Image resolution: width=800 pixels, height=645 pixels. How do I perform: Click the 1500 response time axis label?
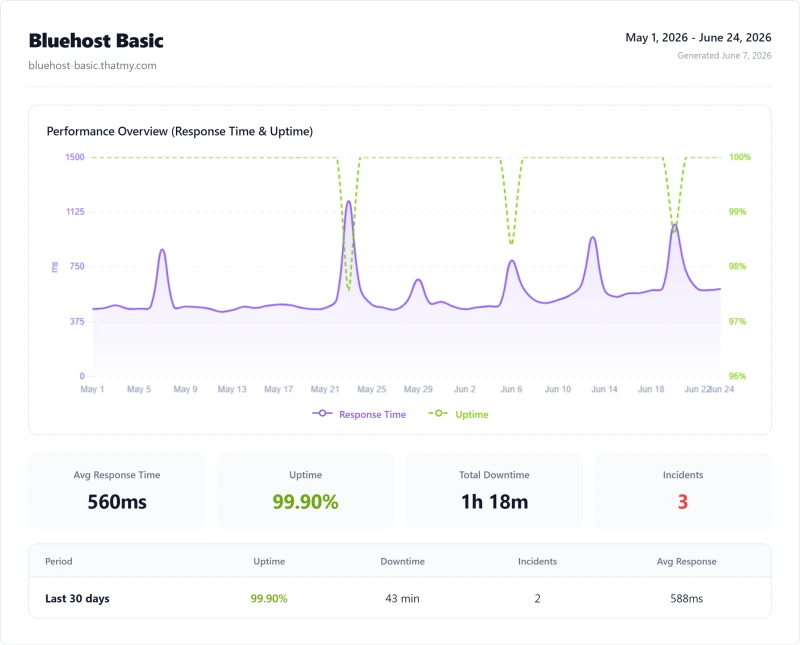coord(75,157)
